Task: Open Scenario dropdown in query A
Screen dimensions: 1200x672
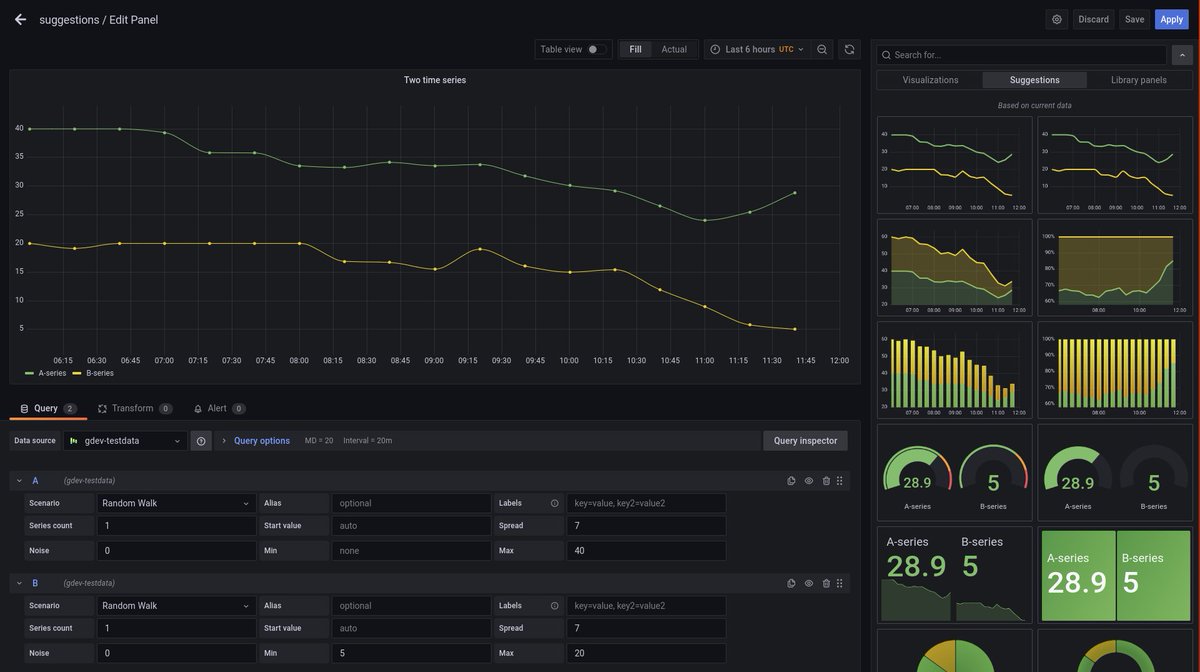Action: pos(177,503)
